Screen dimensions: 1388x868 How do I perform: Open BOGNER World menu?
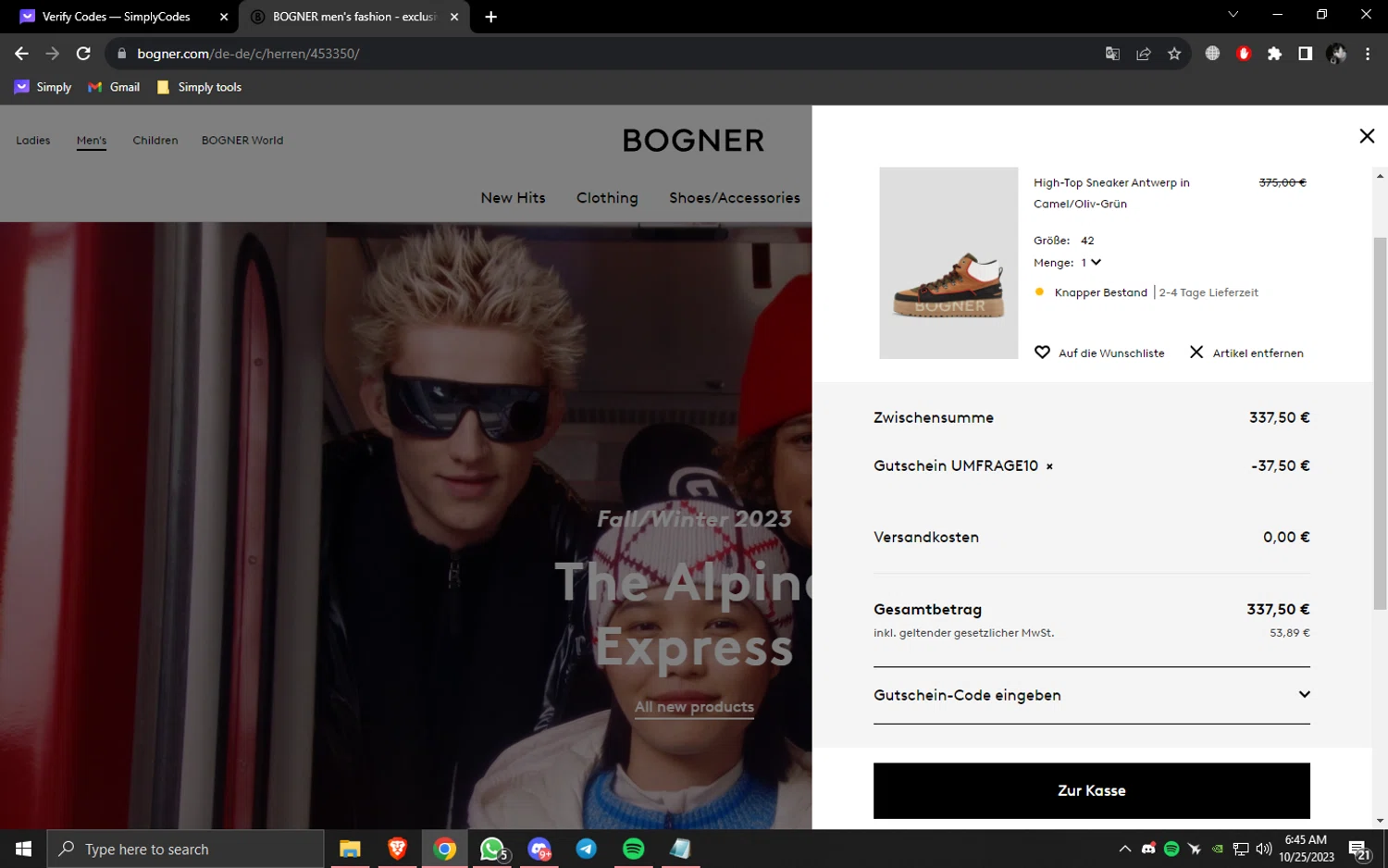(x=242, y=141)
